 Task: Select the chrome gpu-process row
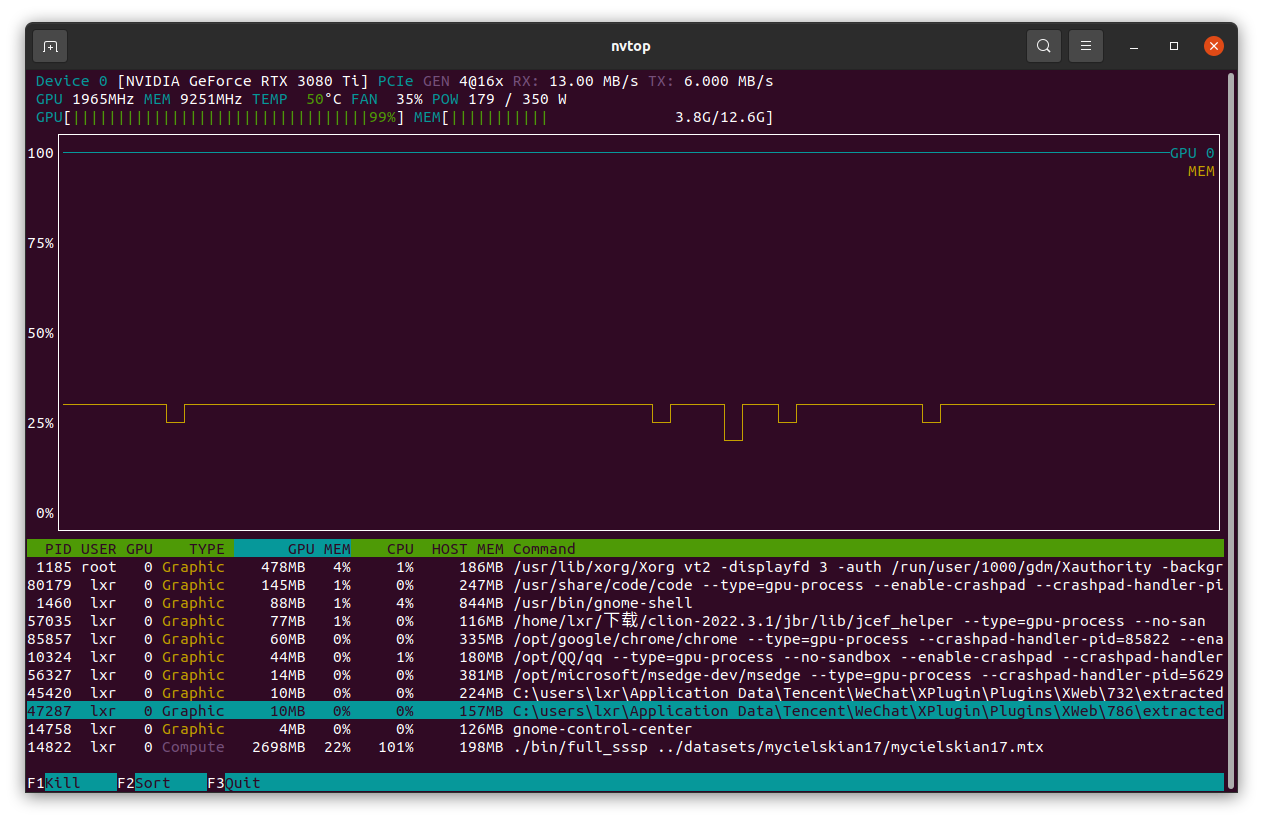tap(400, 639)
